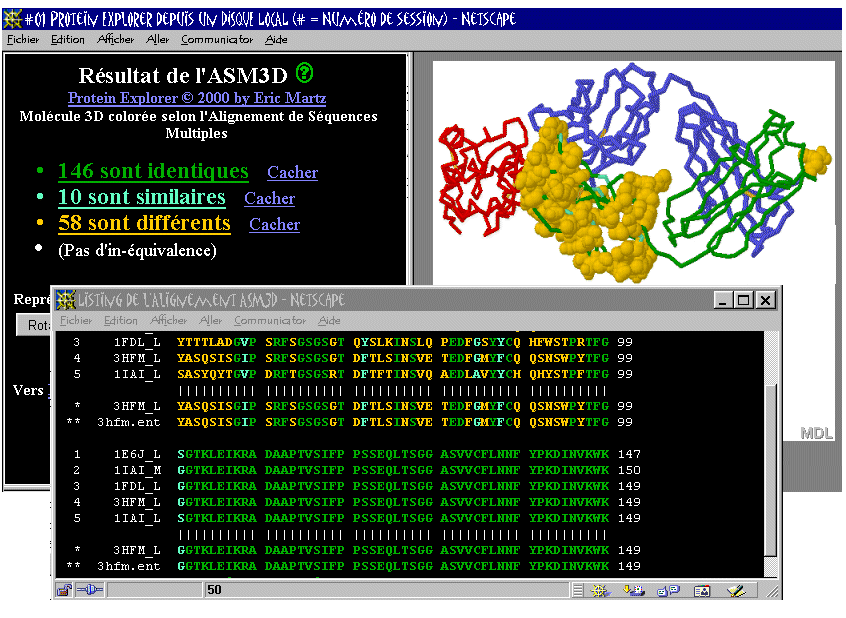This screenshot has width=846, height=618.
Task: Click Cacher next to '58 sont différents'
Action: [x=274, y=224]
